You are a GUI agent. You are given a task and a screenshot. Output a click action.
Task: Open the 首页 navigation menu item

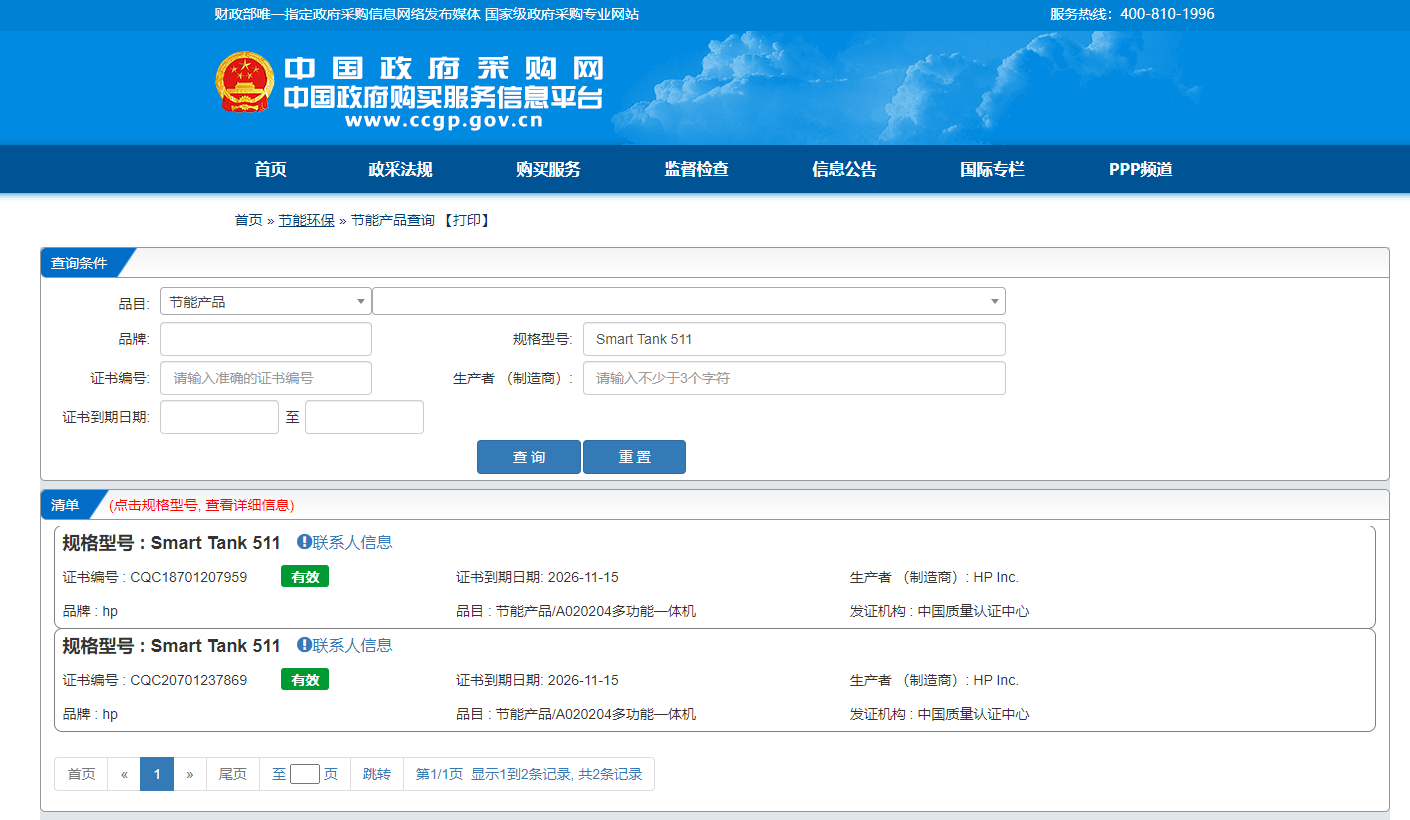[270, 170]
